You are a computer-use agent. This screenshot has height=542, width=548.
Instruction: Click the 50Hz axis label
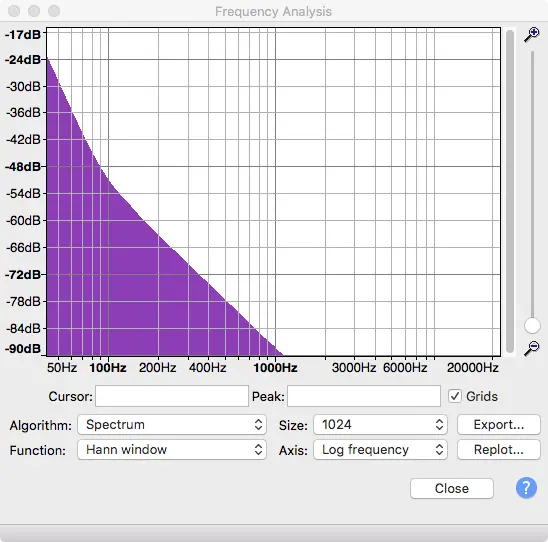(62, 368)
